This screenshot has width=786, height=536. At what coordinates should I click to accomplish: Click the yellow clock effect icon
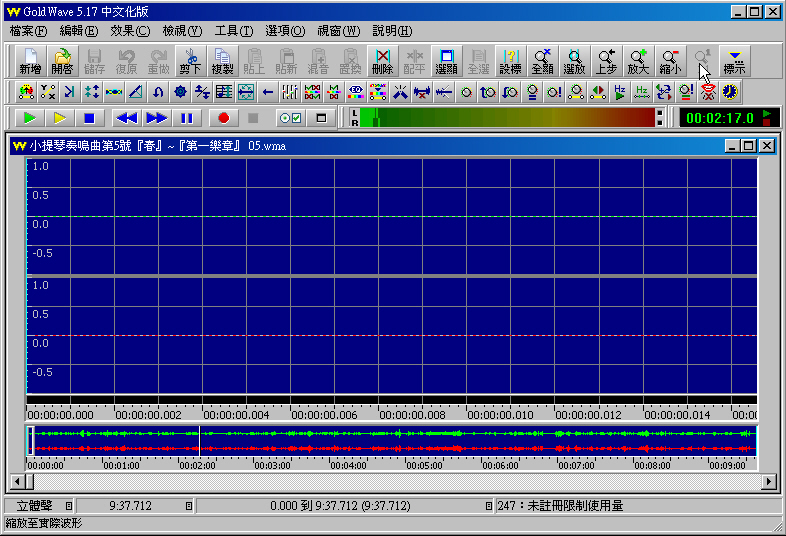click(x=730, y=92)
